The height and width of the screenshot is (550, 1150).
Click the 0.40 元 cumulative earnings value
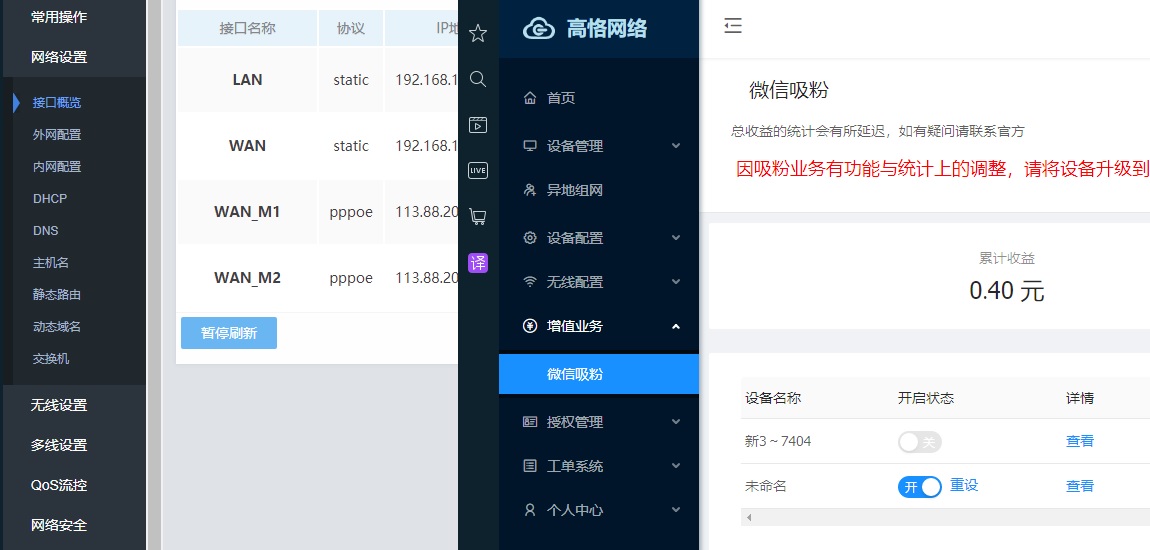tap(1006, 291)
